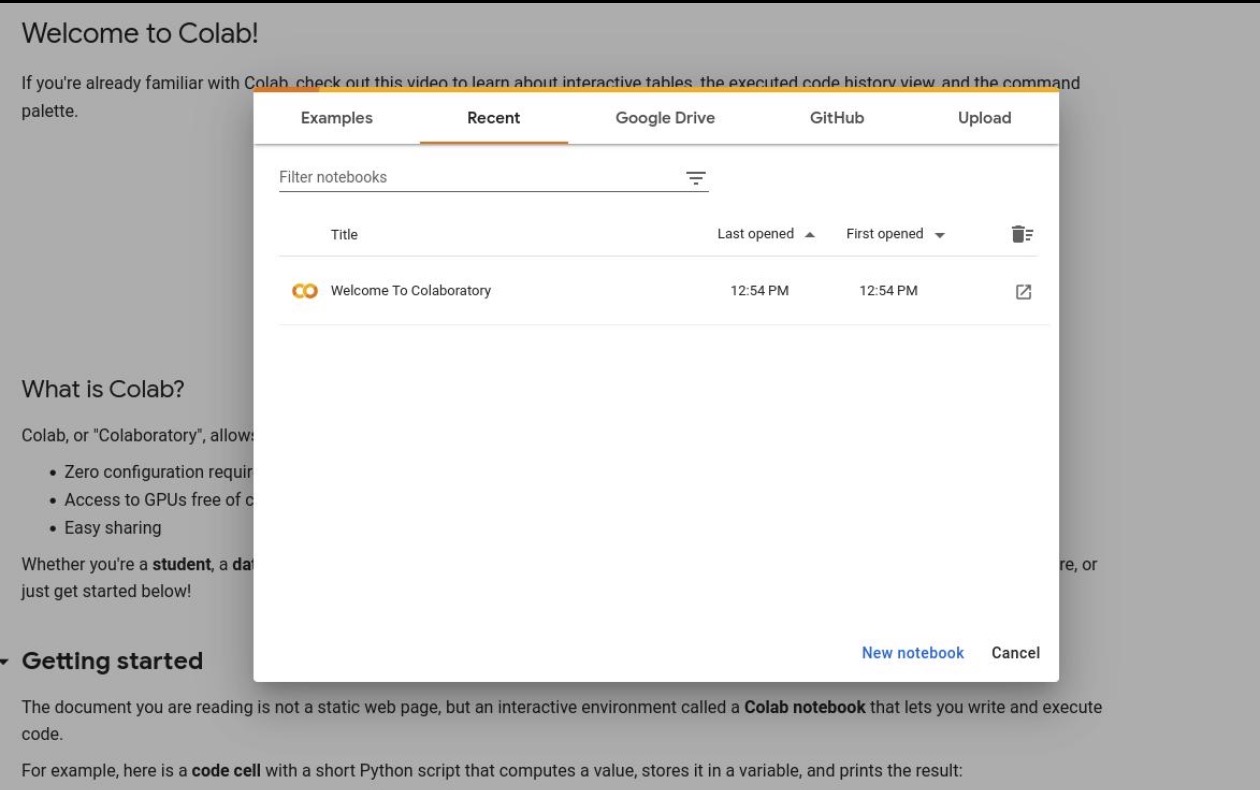Open the Welcome To Colaboratory notebook

point(411,291)
